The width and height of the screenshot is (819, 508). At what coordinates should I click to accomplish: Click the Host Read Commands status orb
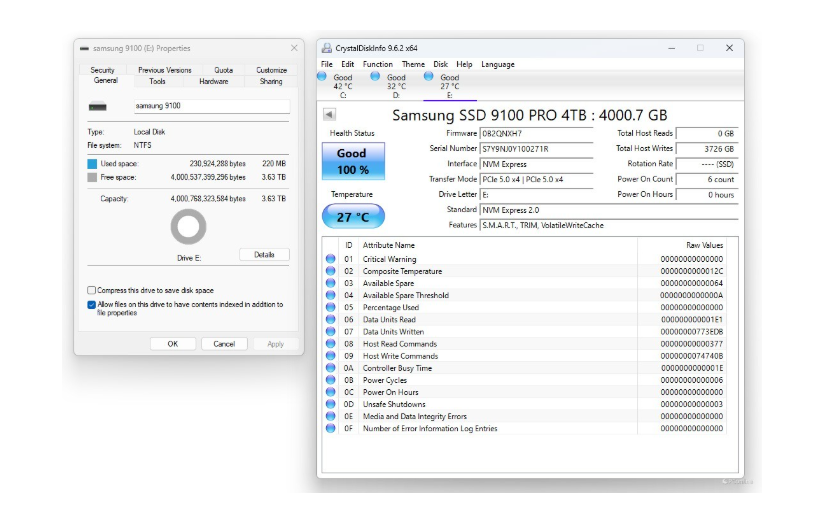(x=330, y=343)
